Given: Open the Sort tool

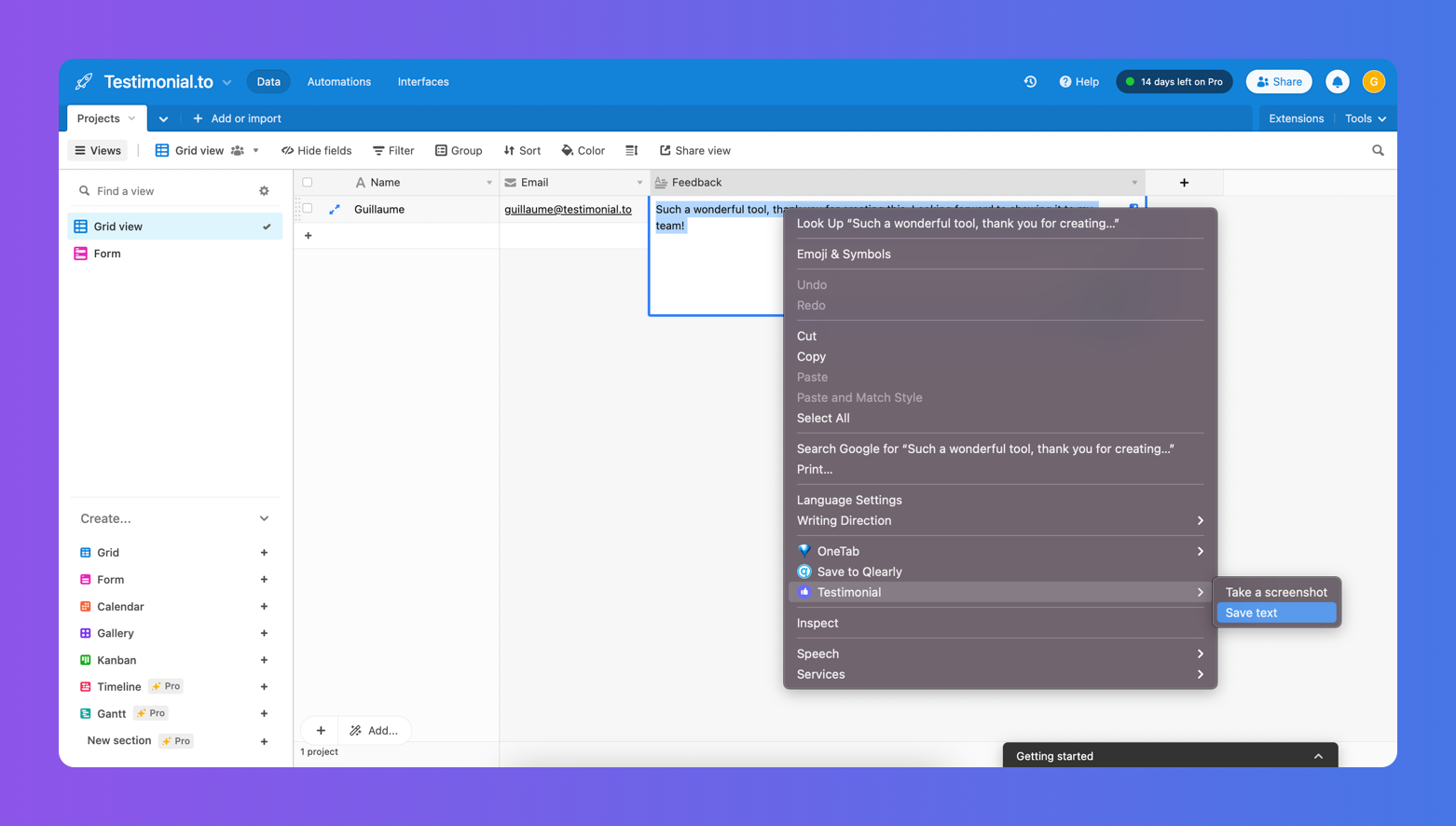Looking at the screenshot, I should 522,150.
